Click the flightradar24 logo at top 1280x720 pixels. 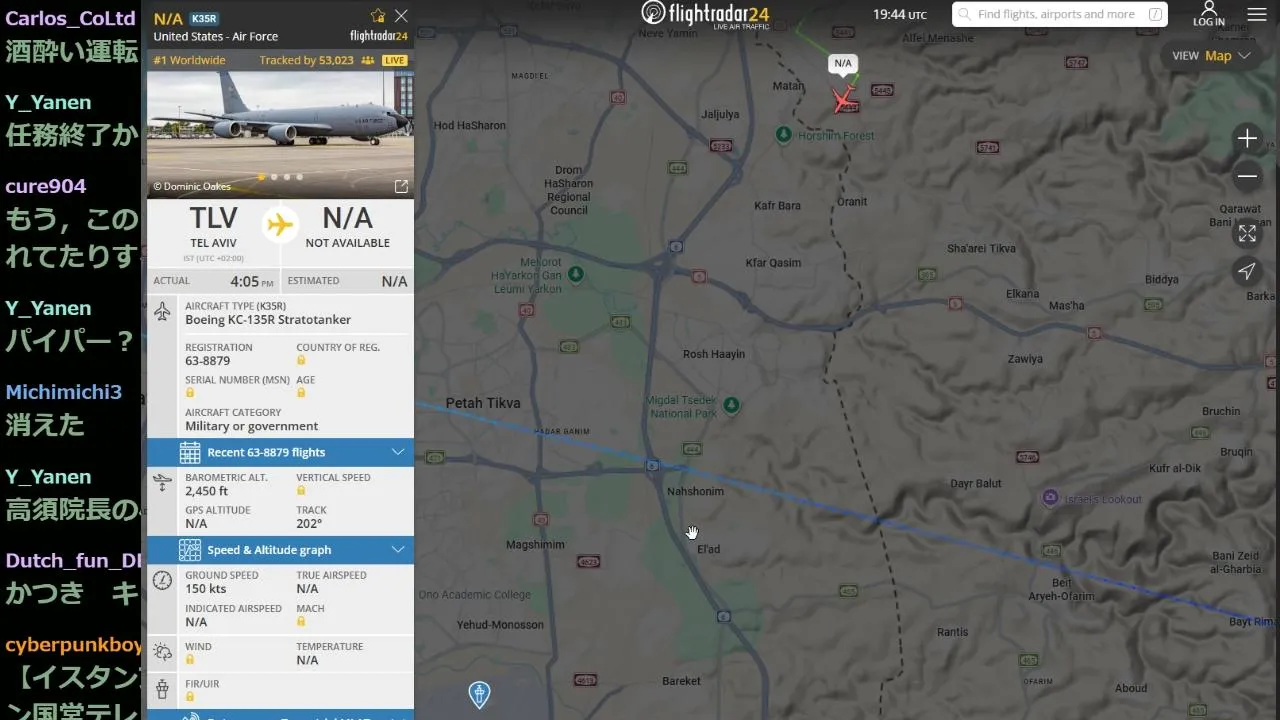click(x=705, y=14)
